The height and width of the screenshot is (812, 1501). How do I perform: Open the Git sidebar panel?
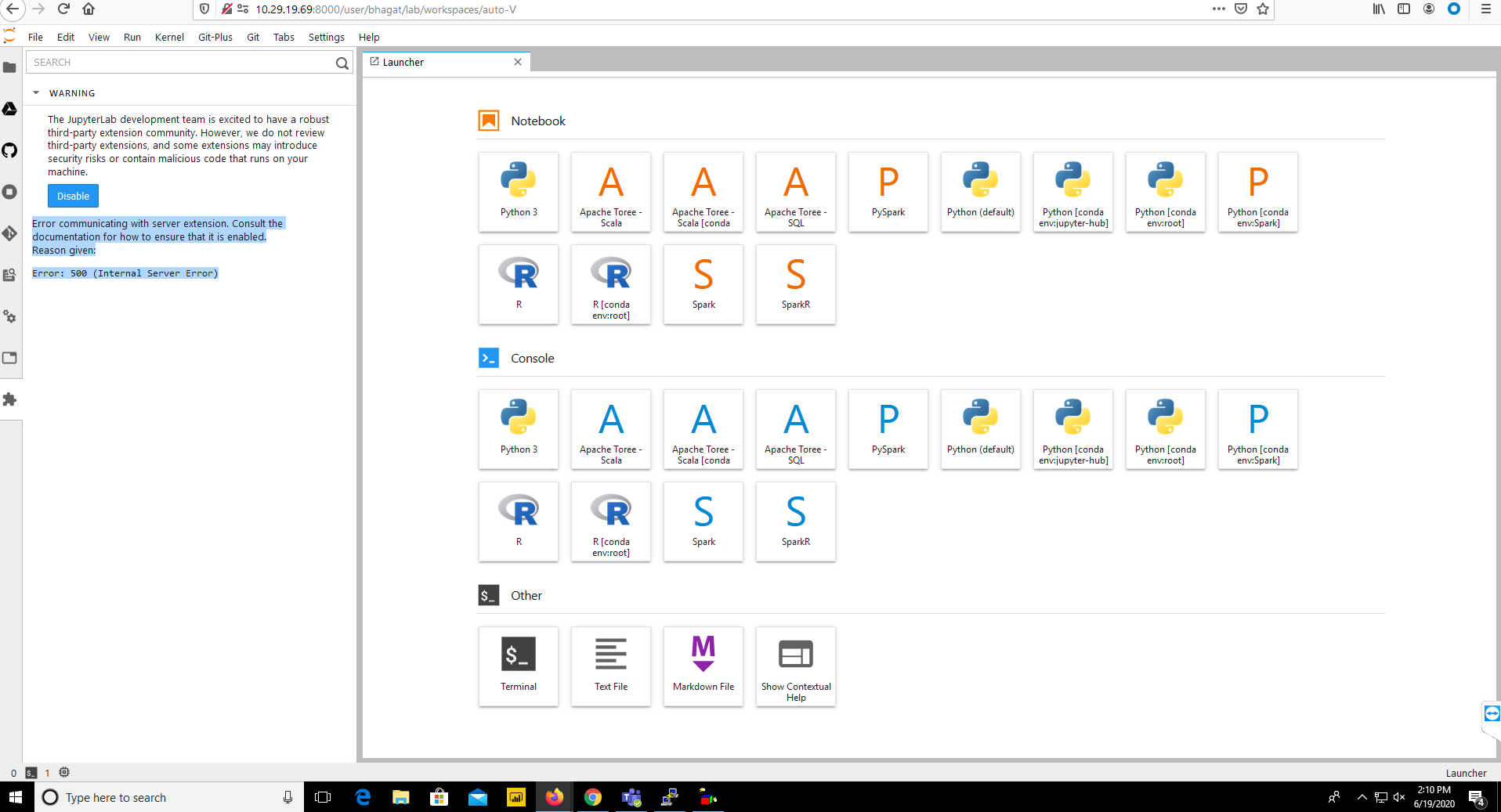[x=10, y=233]
